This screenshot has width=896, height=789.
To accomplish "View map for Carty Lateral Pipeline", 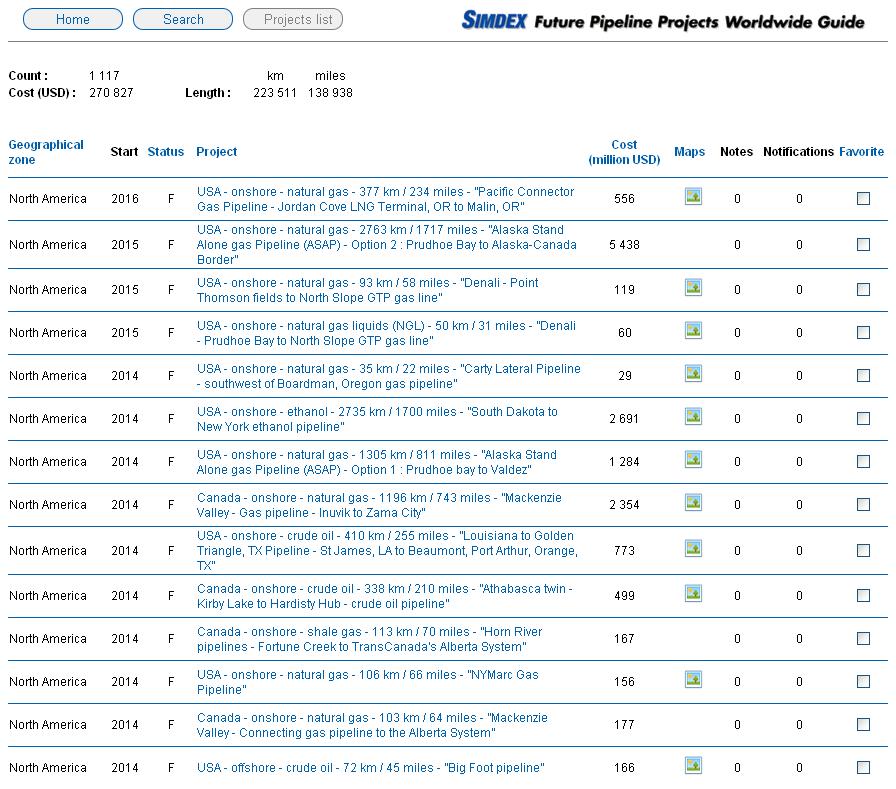I will (x=693, y=374).
